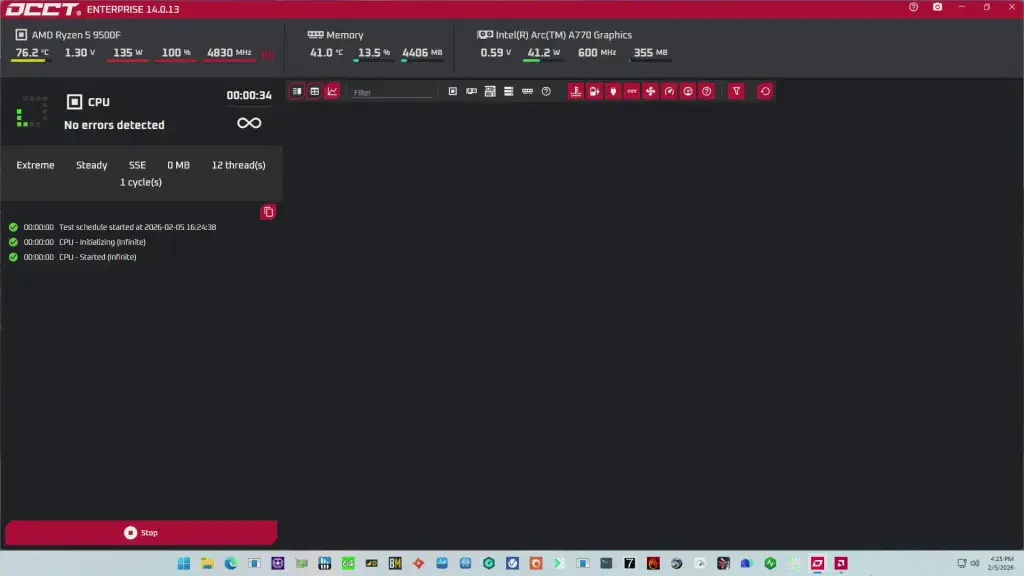The image size is (1024, 576).
Task: Select the voltage sensors filter icon
Action: tap(593, 91)
